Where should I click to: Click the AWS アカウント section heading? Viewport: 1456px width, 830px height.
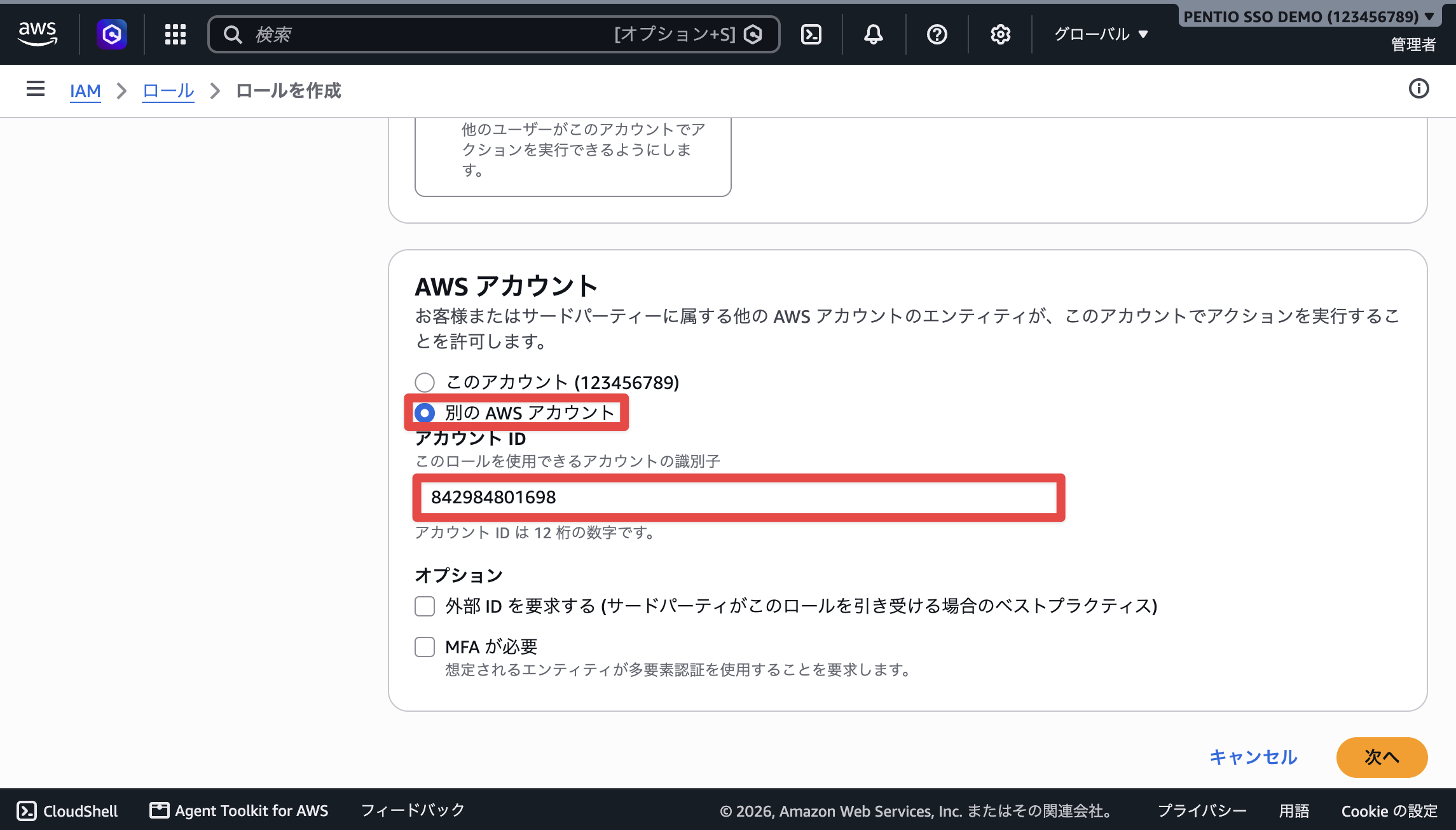[x=506, y=287]
